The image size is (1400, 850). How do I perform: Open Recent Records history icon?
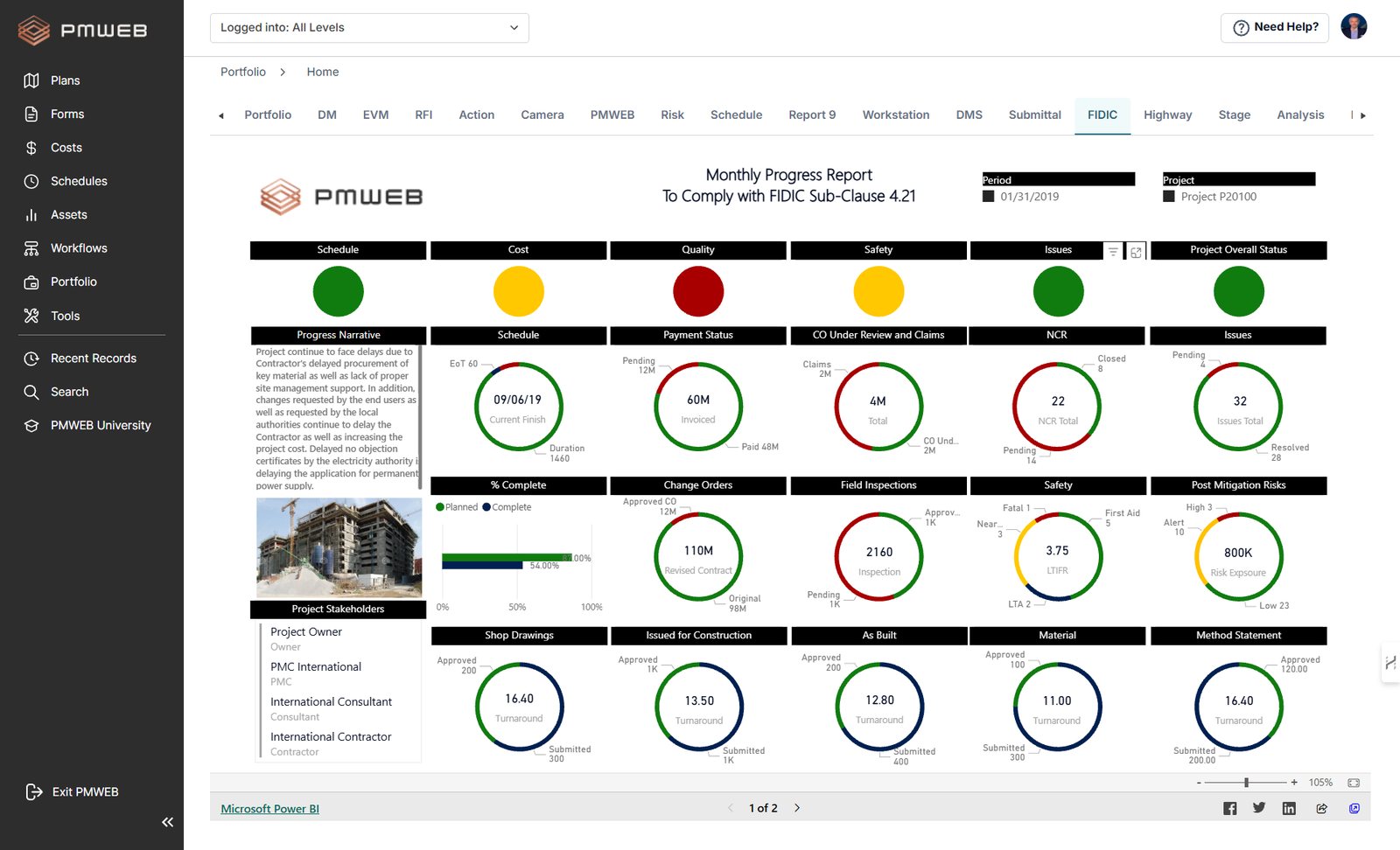pos(31,359)
